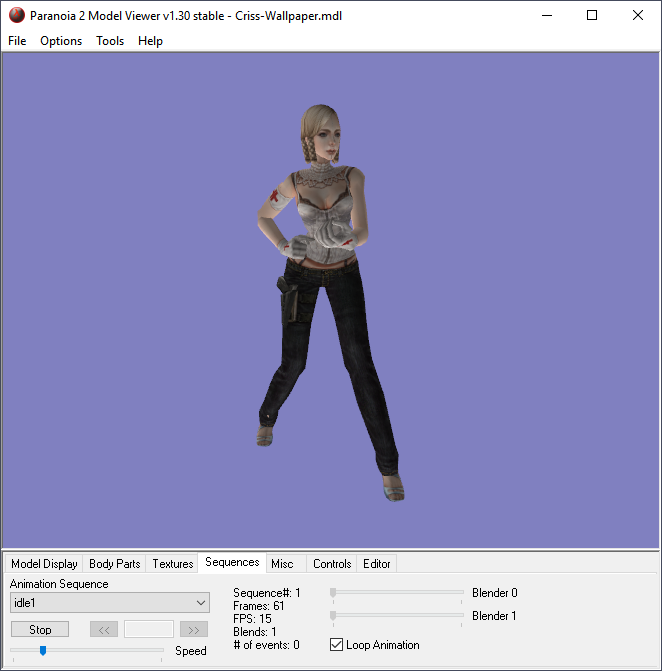662x671 pixels.
Task: Stop the animation playback
Action: [x=40, y=629]
